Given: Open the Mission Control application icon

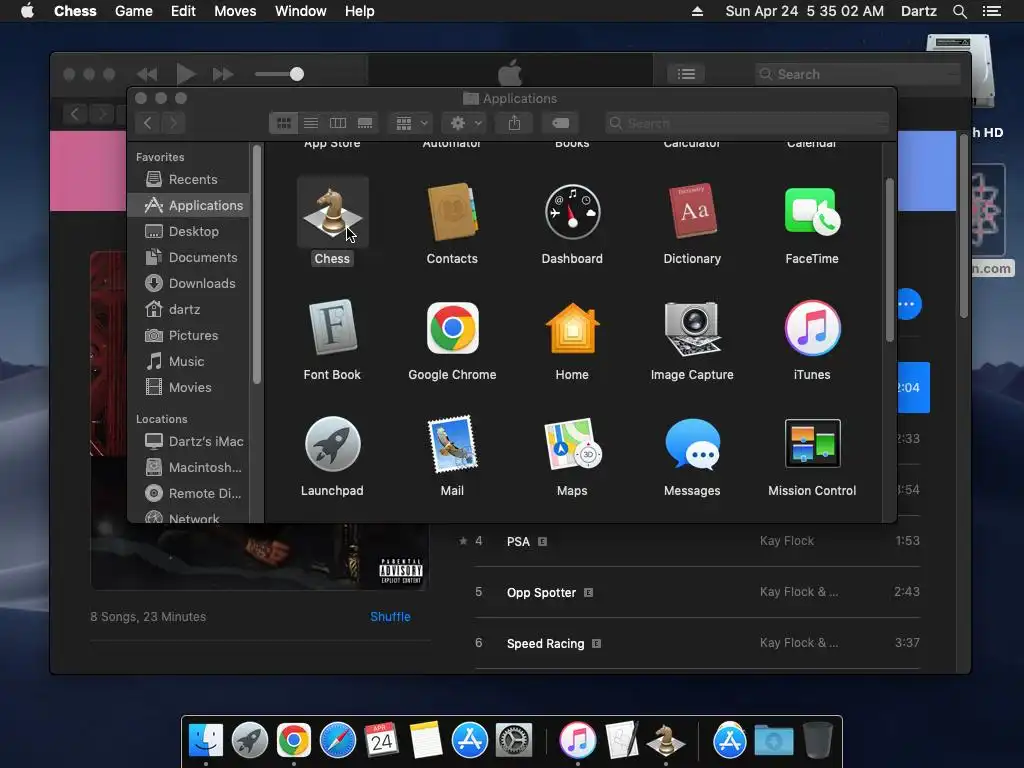Looking at the screenshot, I should point(812,444).
